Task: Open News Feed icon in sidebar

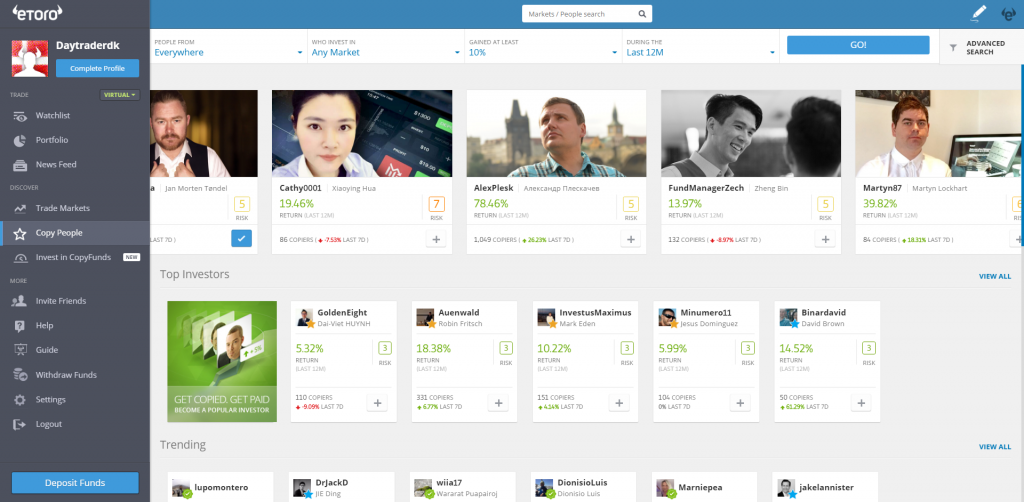Action: pos(20,165)
